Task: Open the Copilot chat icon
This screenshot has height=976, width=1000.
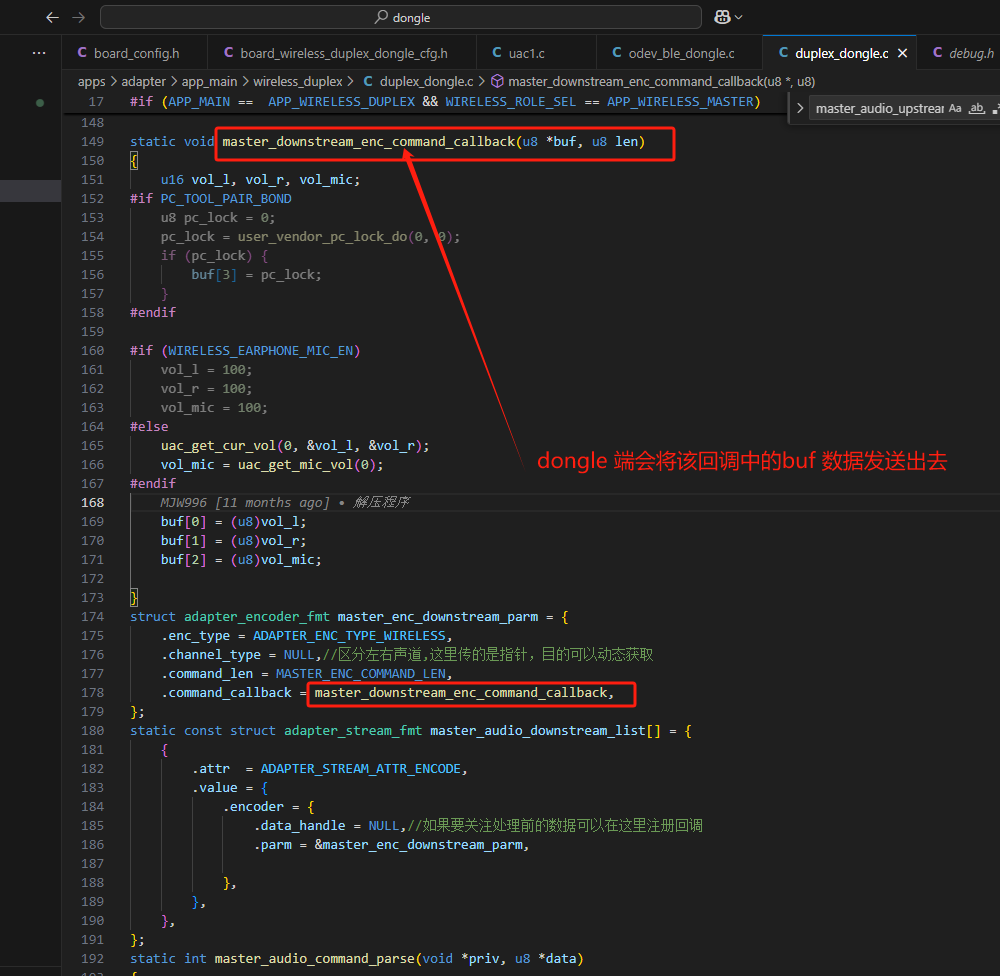Action: pos(722,17)
